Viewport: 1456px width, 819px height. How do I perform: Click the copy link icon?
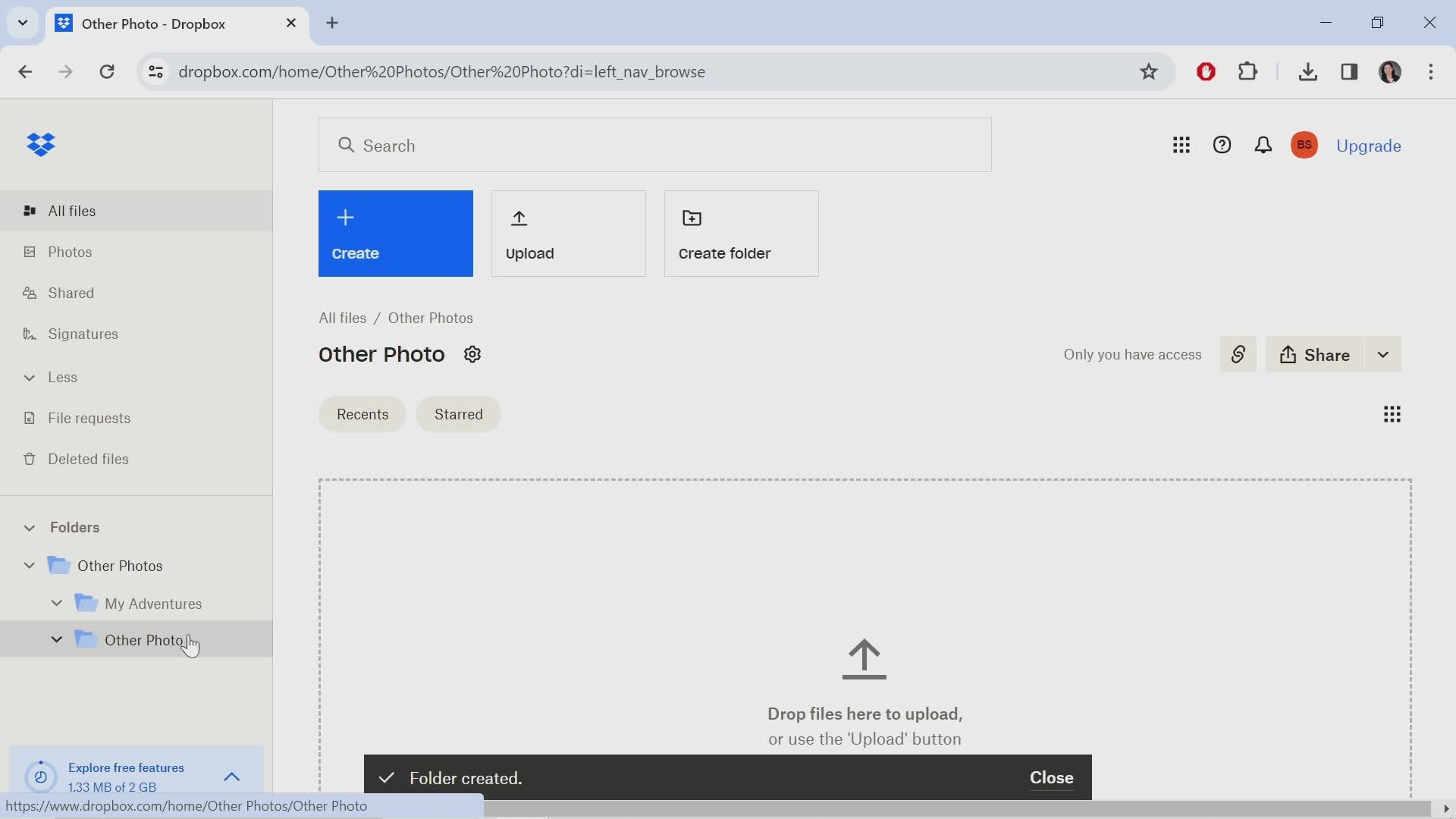click(1237, 354)
